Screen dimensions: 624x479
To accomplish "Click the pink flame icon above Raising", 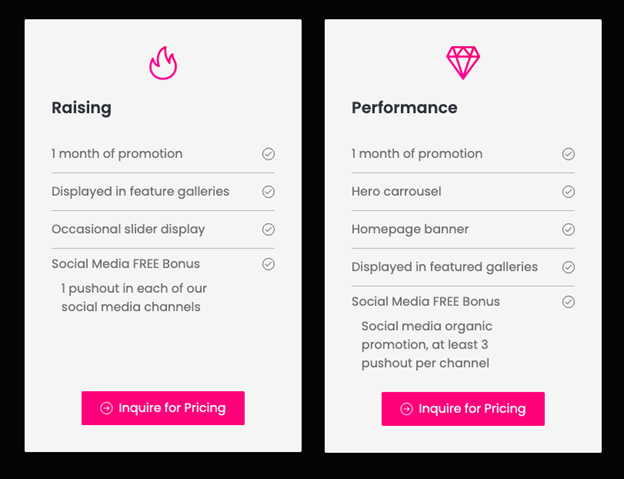I will pos(163,63).
